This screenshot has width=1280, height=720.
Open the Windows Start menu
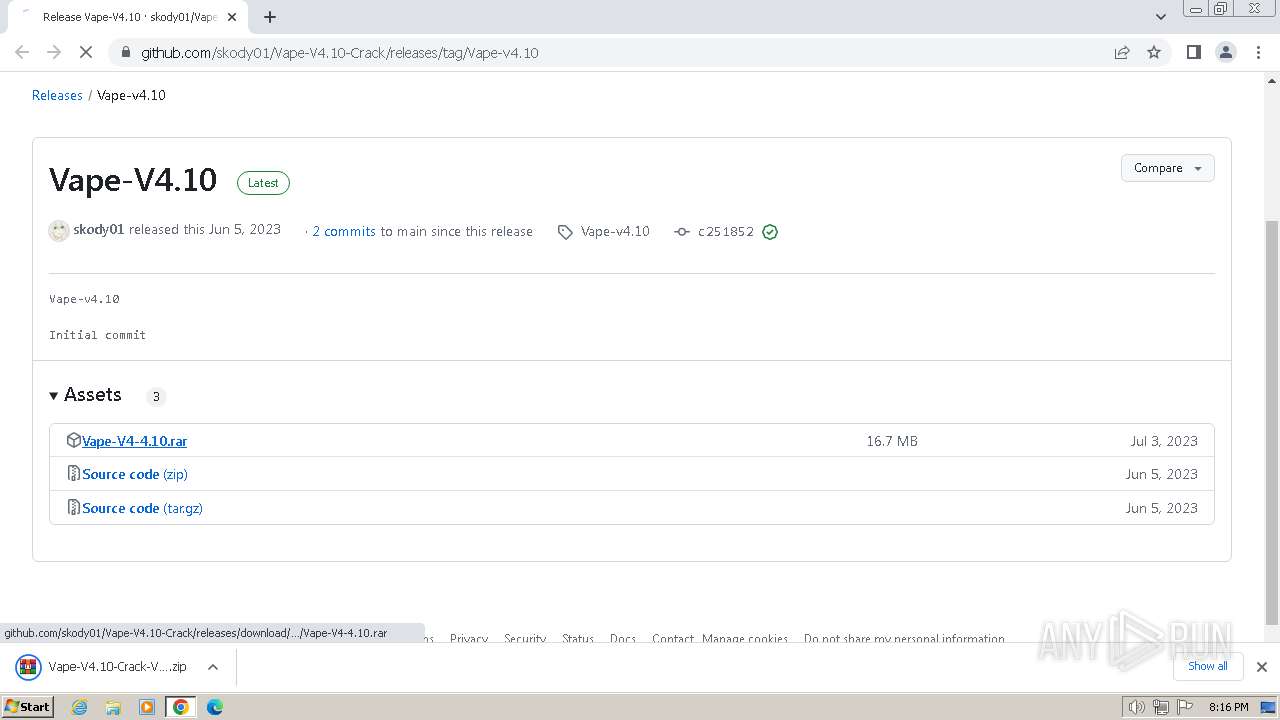[27, 706]
